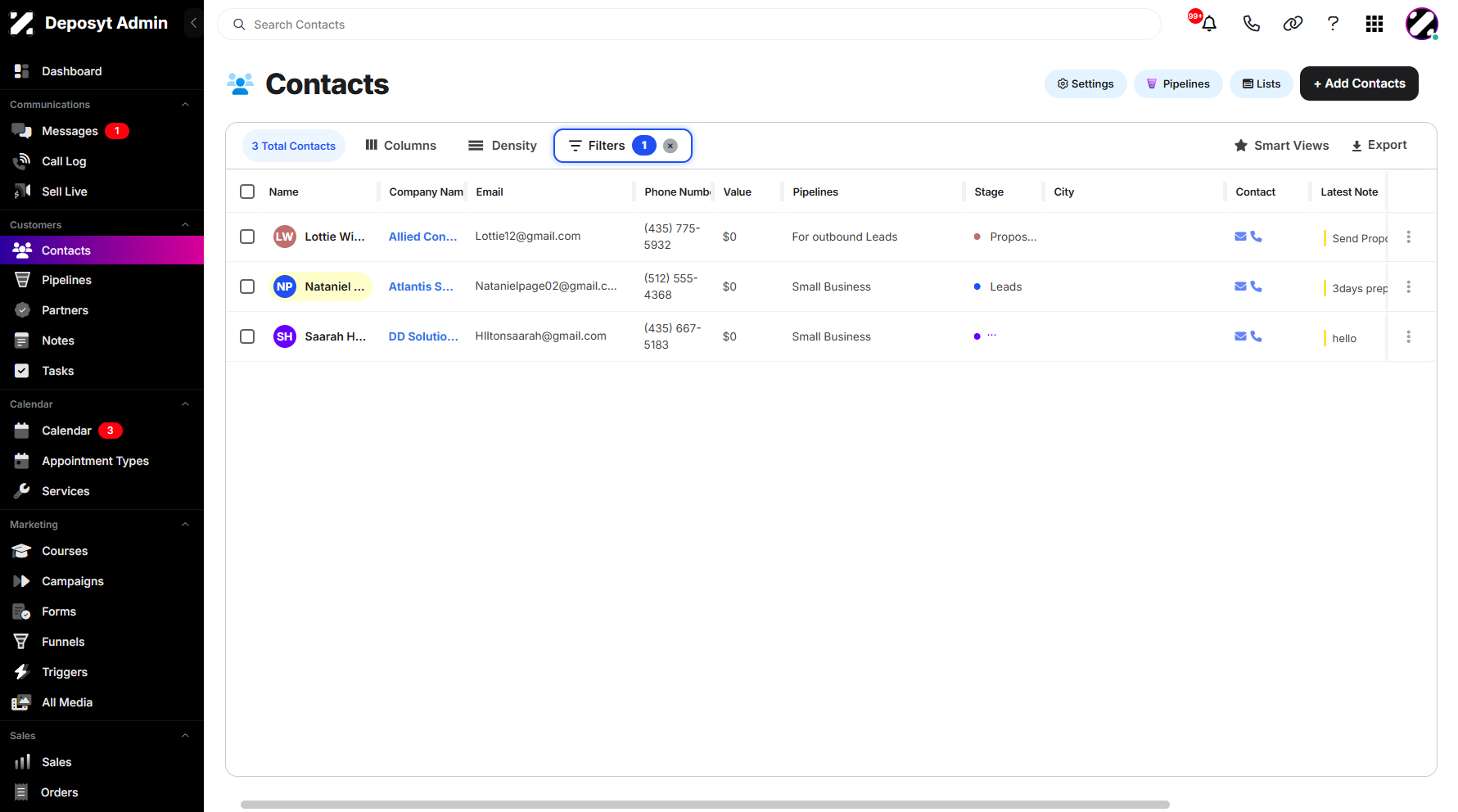Collapse the sidebar with the arrow
Viewport: 1458px width, 812px height.
193,23
